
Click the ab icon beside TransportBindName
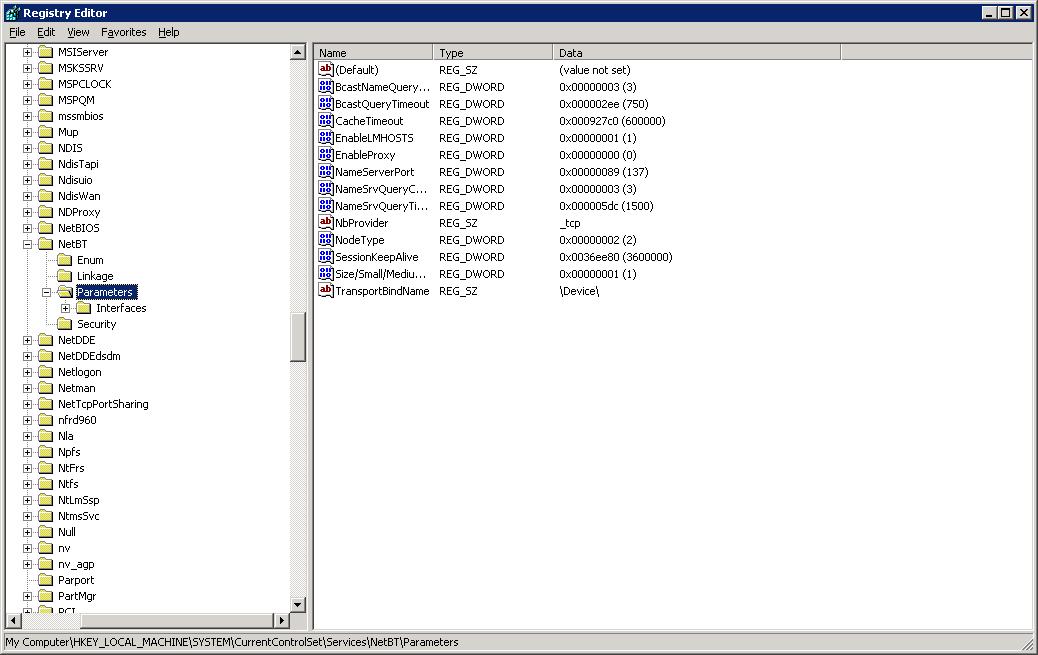(x=326, y=290)
